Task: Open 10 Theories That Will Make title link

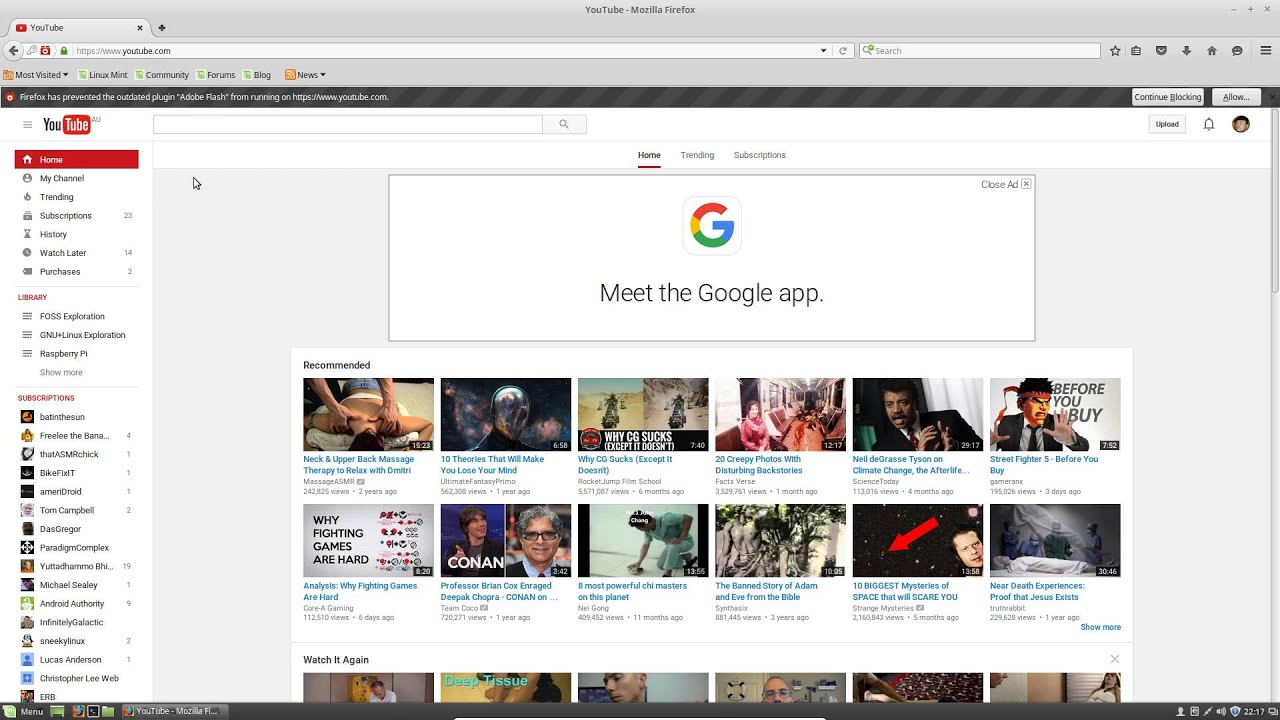Action: (x=492, y=465)
